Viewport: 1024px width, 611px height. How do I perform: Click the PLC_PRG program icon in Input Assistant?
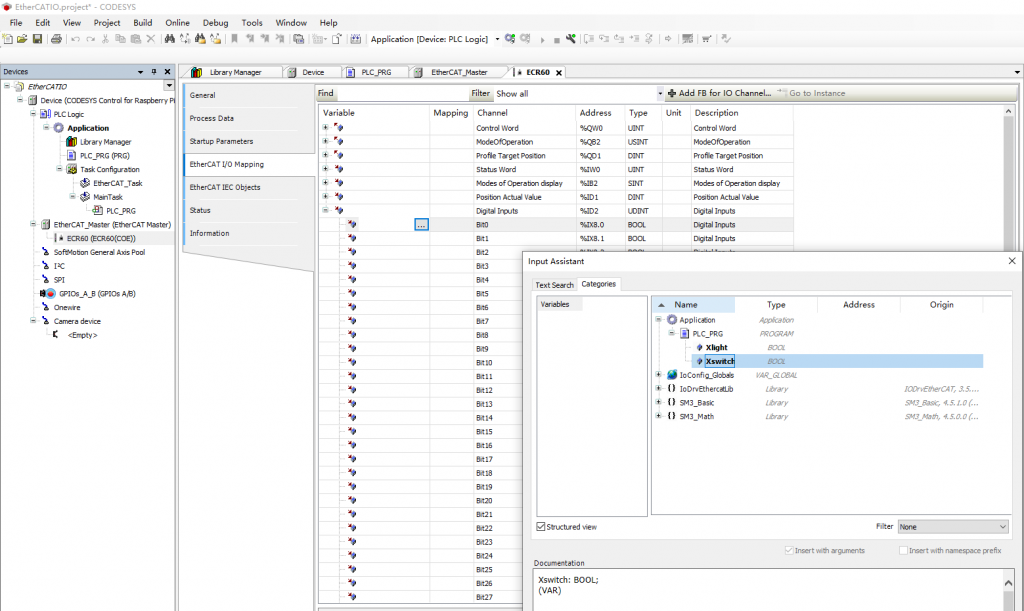(685, 334)
